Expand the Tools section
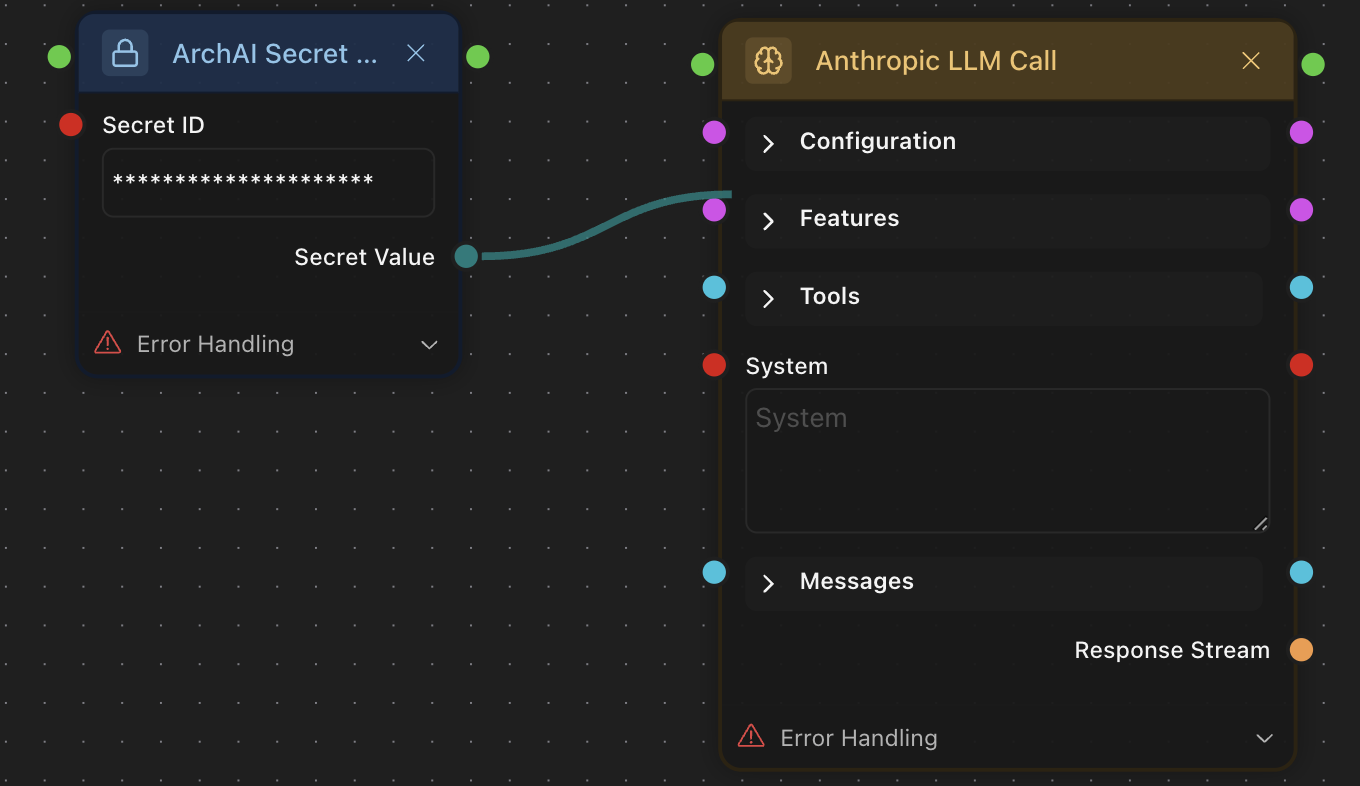The width and height of the screenshot is (1360, 786). 768,298
